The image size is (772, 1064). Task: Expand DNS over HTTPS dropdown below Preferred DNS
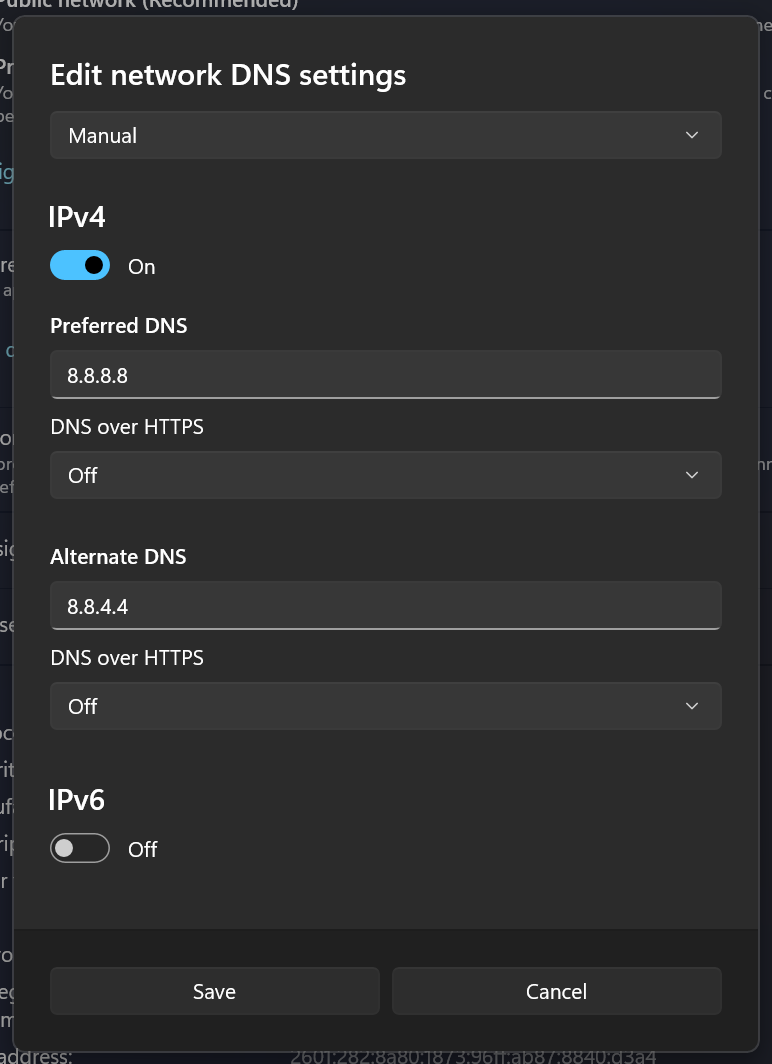[385, 475]
